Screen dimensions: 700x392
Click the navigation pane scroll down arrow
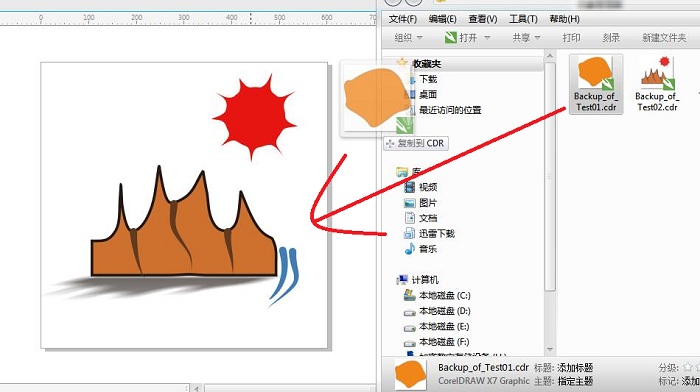click(550, 349)
